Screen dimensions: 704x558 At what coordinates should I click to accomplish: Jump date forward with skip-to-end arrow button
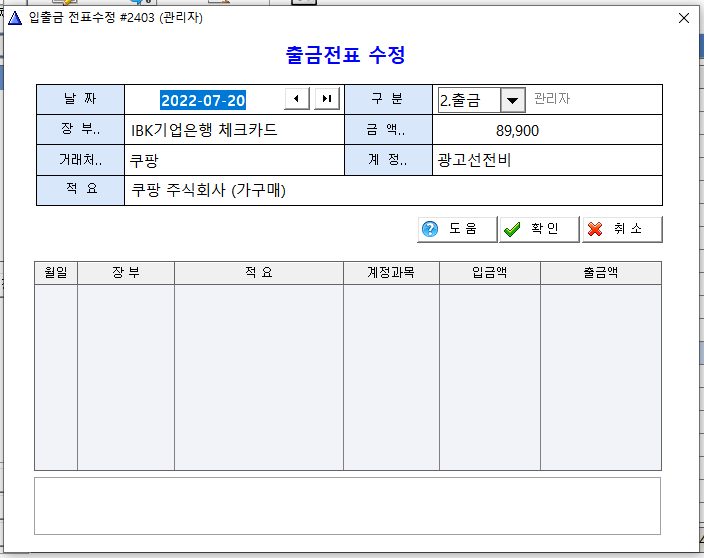(x=327, y=99)
